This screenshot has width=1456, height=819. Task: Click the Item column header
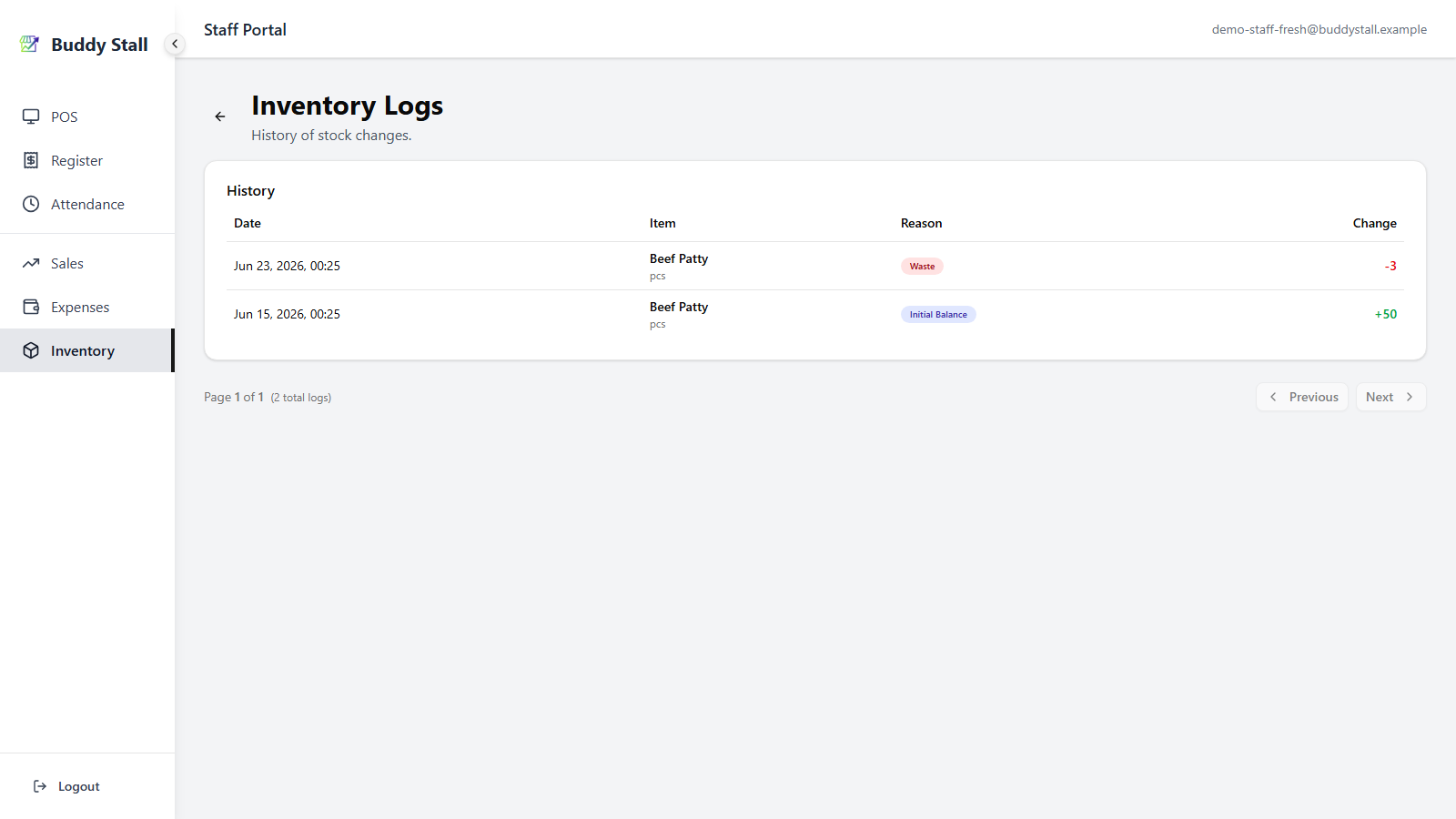click(662, 223)
